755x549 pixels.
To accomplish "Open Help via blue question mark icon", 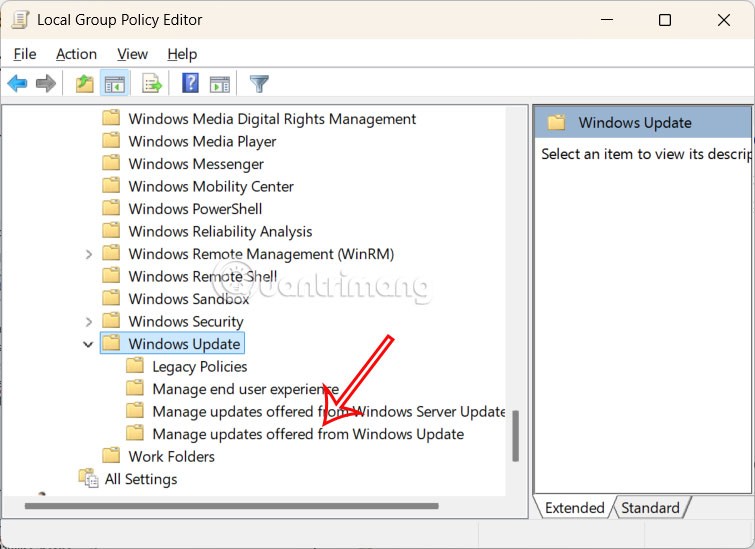I will (190, 84).
